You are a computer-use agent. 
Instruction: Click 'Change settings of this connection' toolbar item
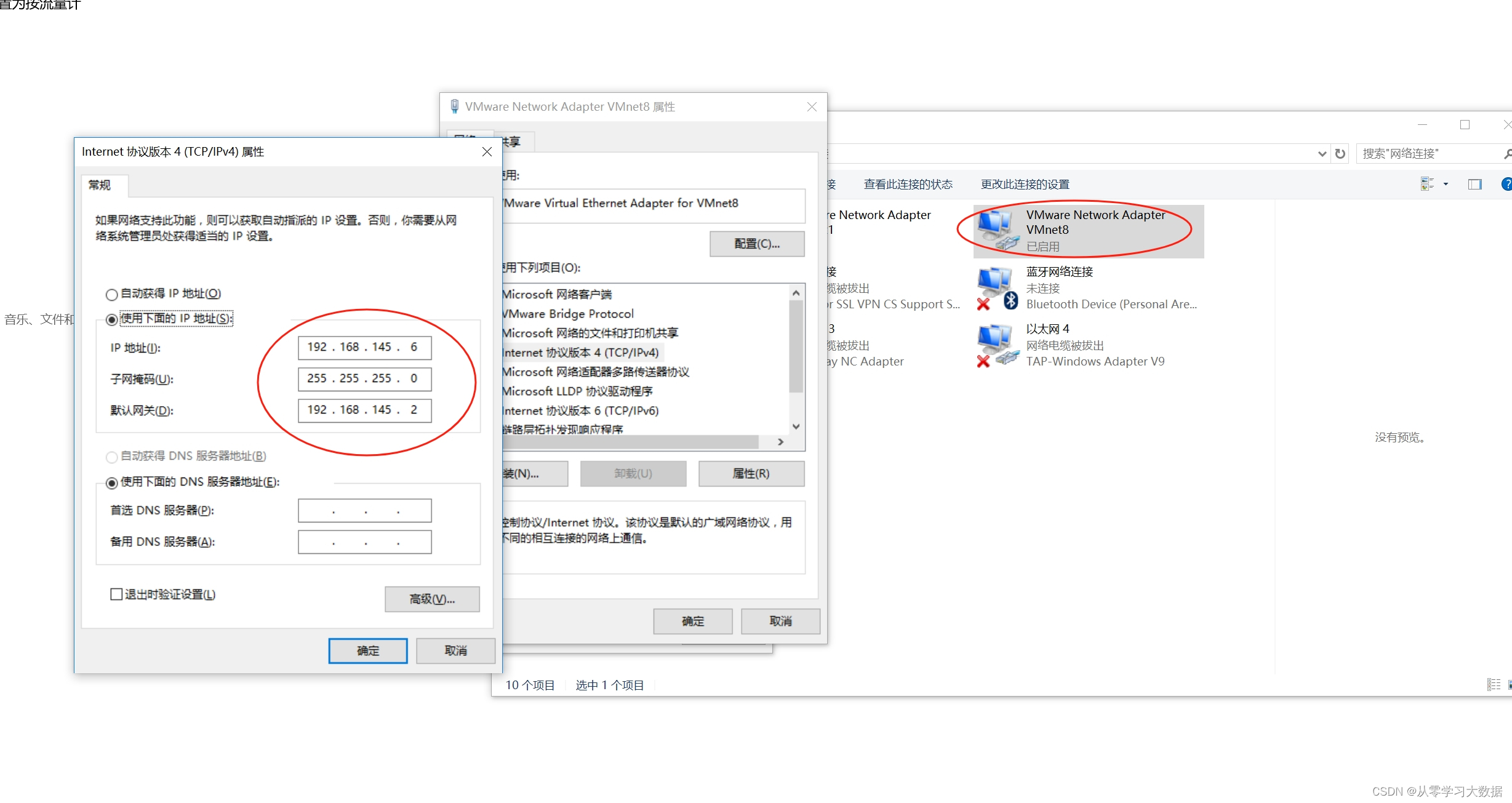pos(1025,185)
